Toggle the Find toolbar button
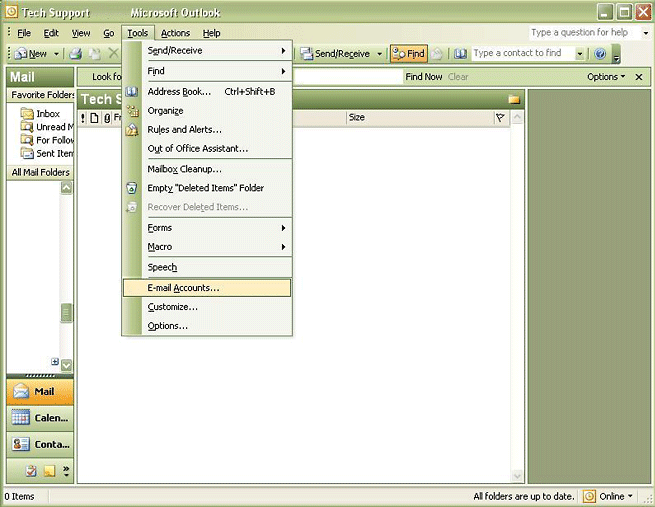Screen dimensions: 655x507 click(x=409, y=54)
